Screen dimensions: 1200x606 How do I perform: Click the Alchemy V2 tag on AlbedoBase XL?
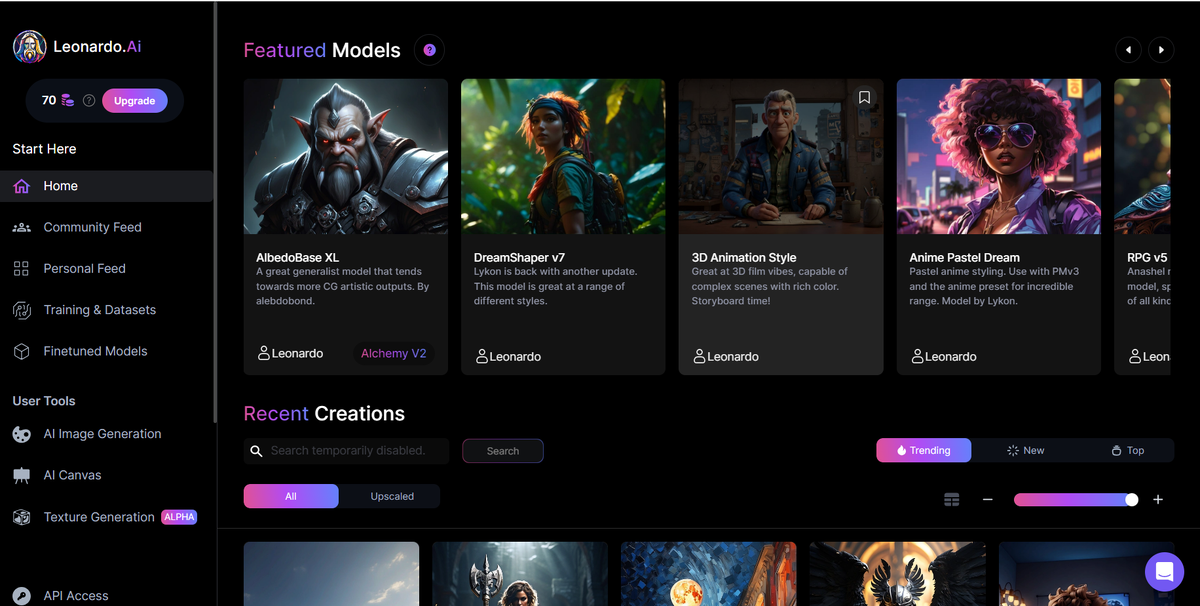(x=394, y=353)
